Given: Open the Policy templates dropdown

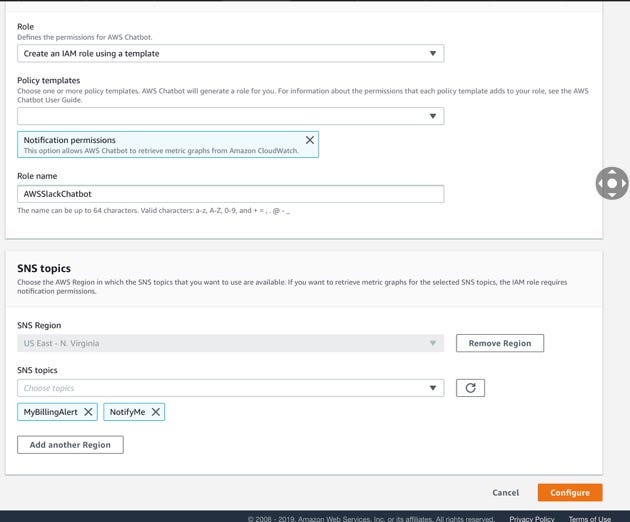Looking at the screenshot, I should coord(230,116).
